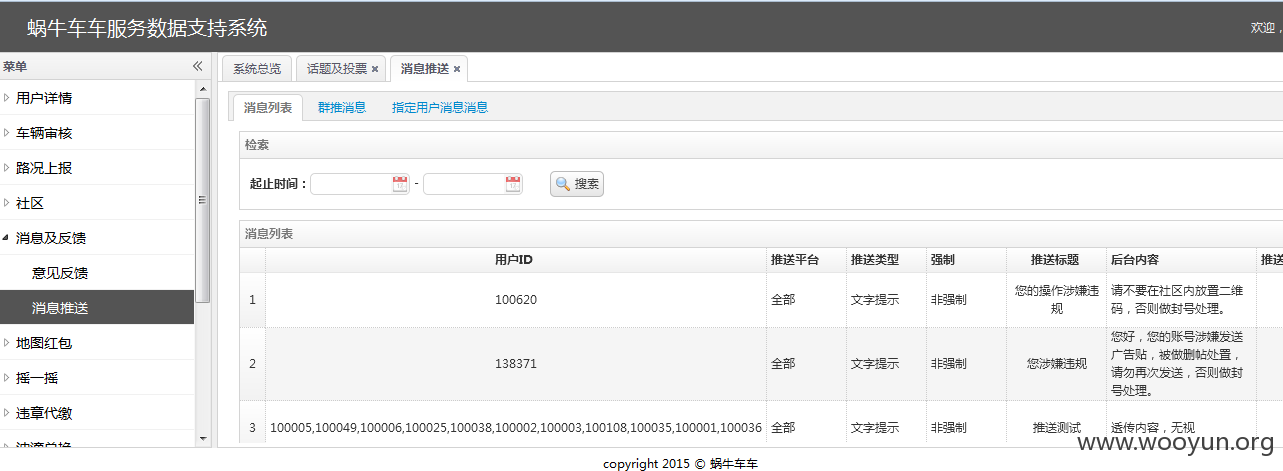This screenshot has width=1283, height=471.
Task: Open the end date calendar picker
Action: point(513,184)
